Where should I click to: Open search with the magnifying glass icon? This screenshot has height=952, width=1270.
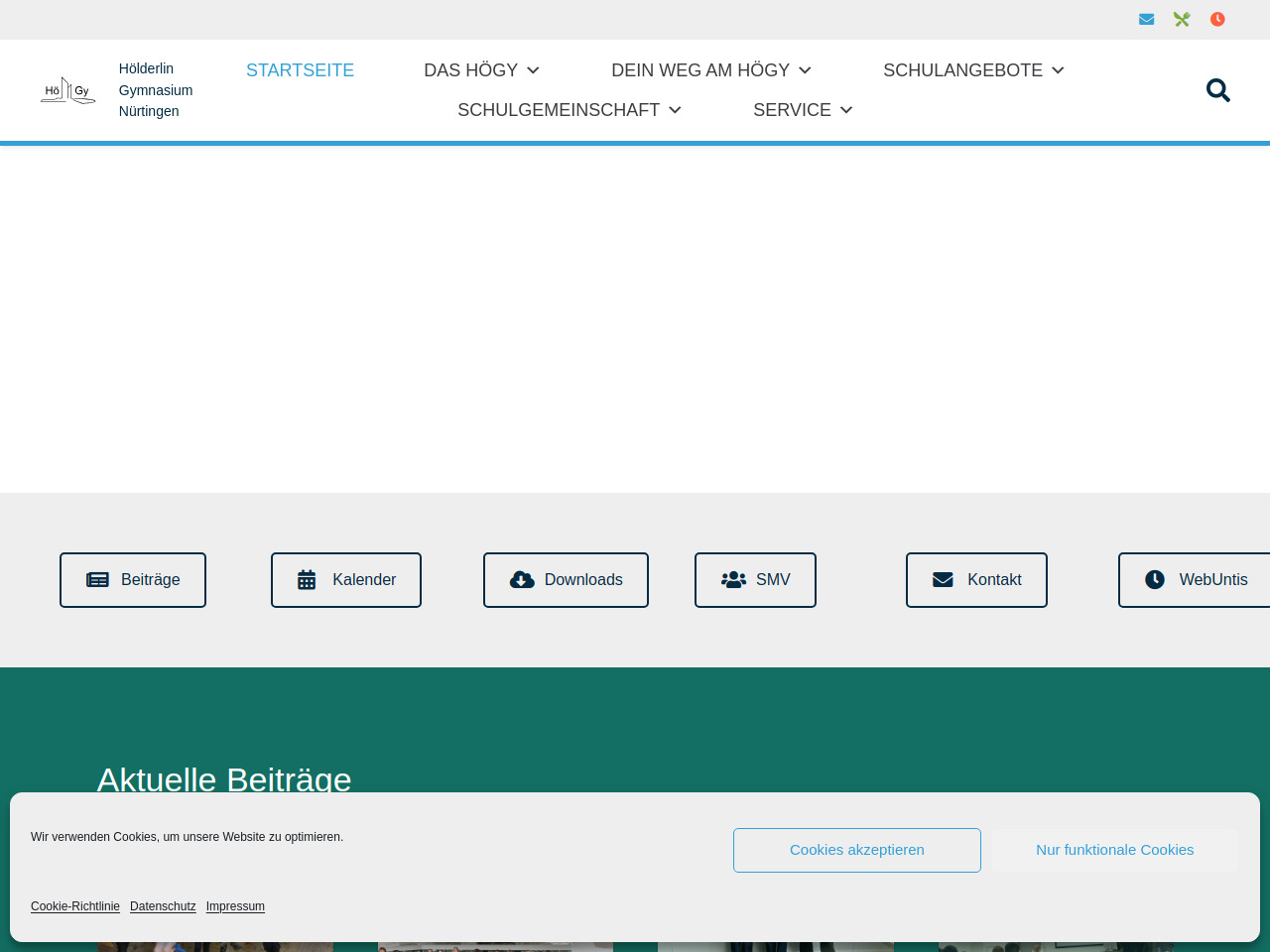1217,90
